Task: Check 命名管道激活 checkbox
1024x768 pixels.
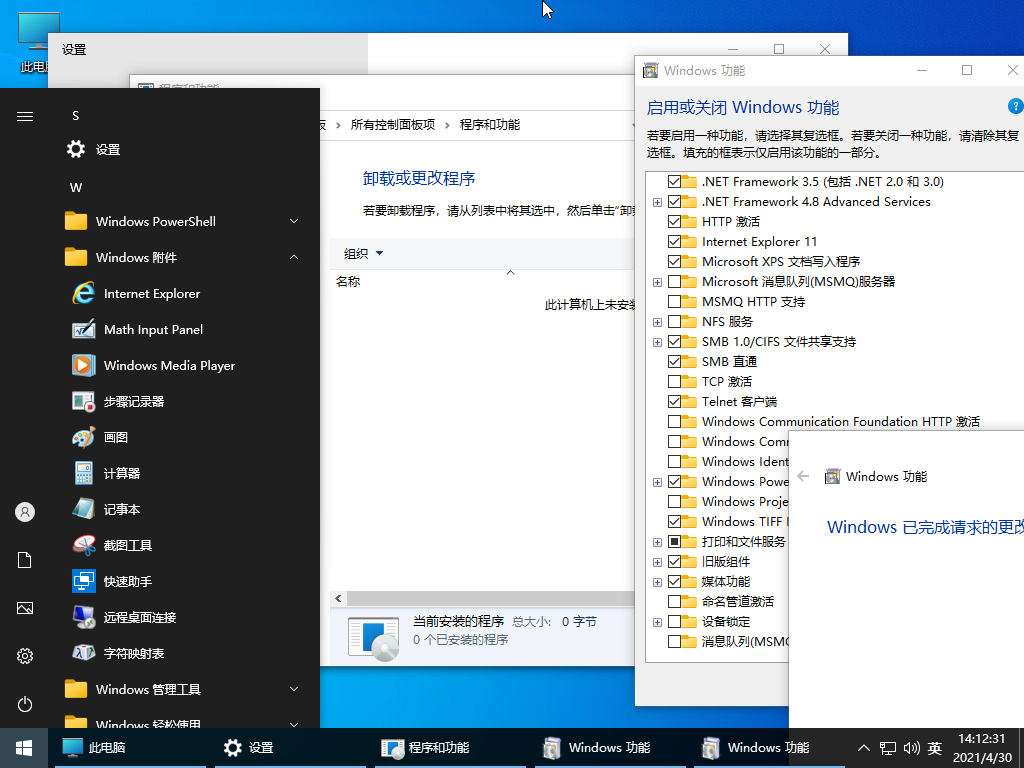Action: [x=674, y=601]
